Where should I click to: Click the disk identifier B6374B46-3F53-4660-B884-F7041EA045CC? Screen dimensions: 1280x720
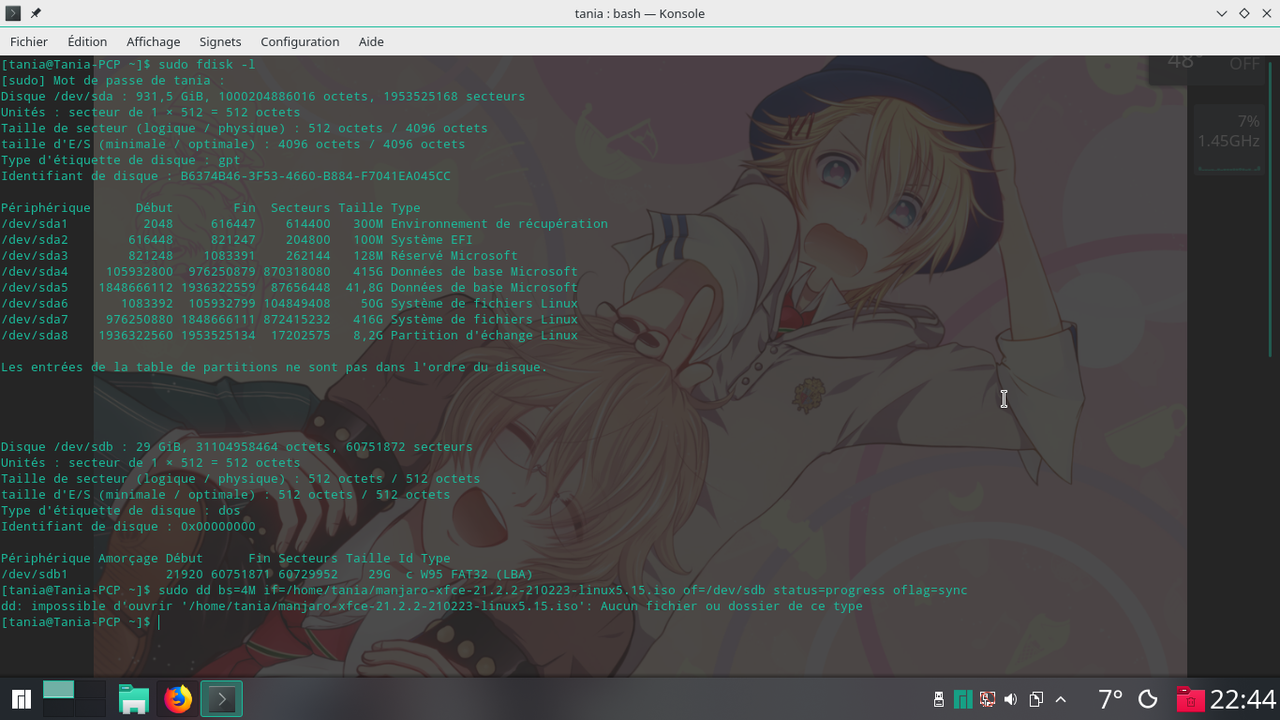pos(315,176)
